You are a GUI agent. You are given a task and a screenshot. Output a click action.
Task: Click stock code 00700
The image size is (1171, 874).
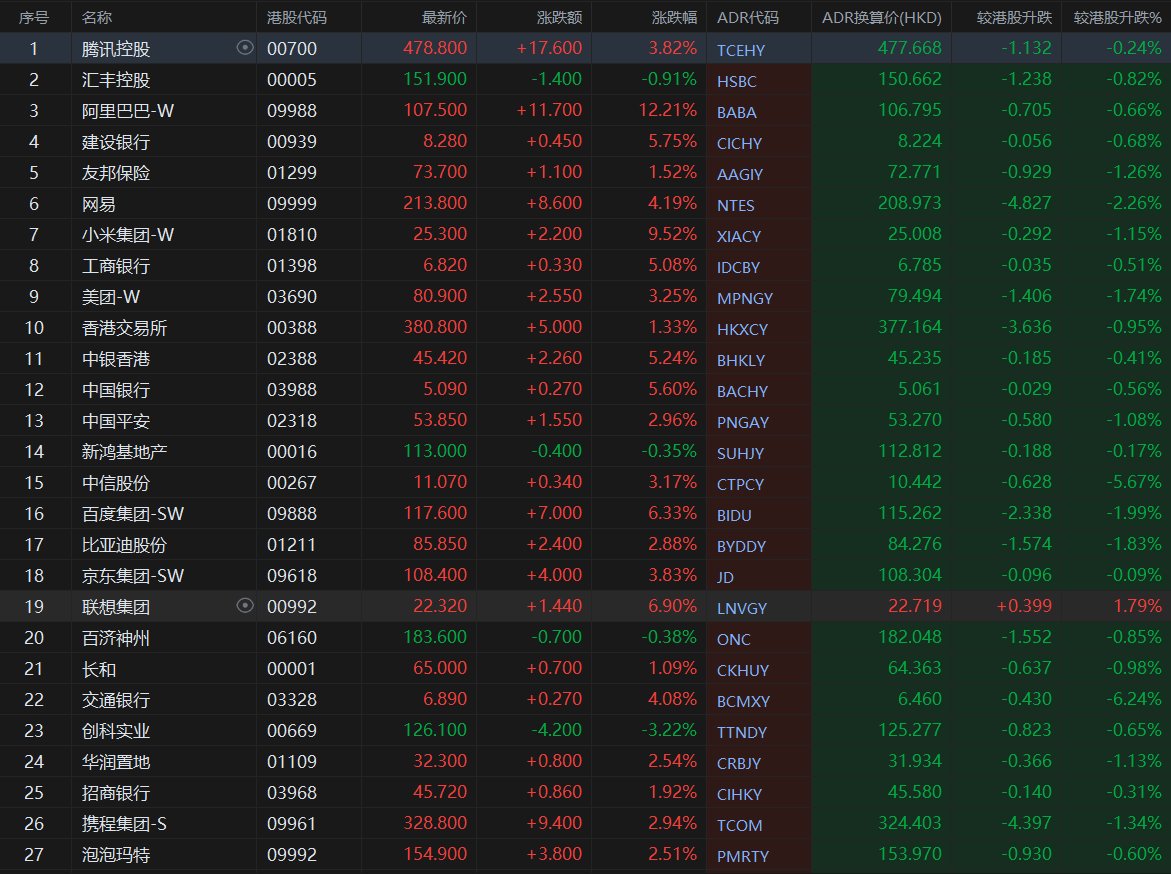pyautogui.click(x=292, y=49)
